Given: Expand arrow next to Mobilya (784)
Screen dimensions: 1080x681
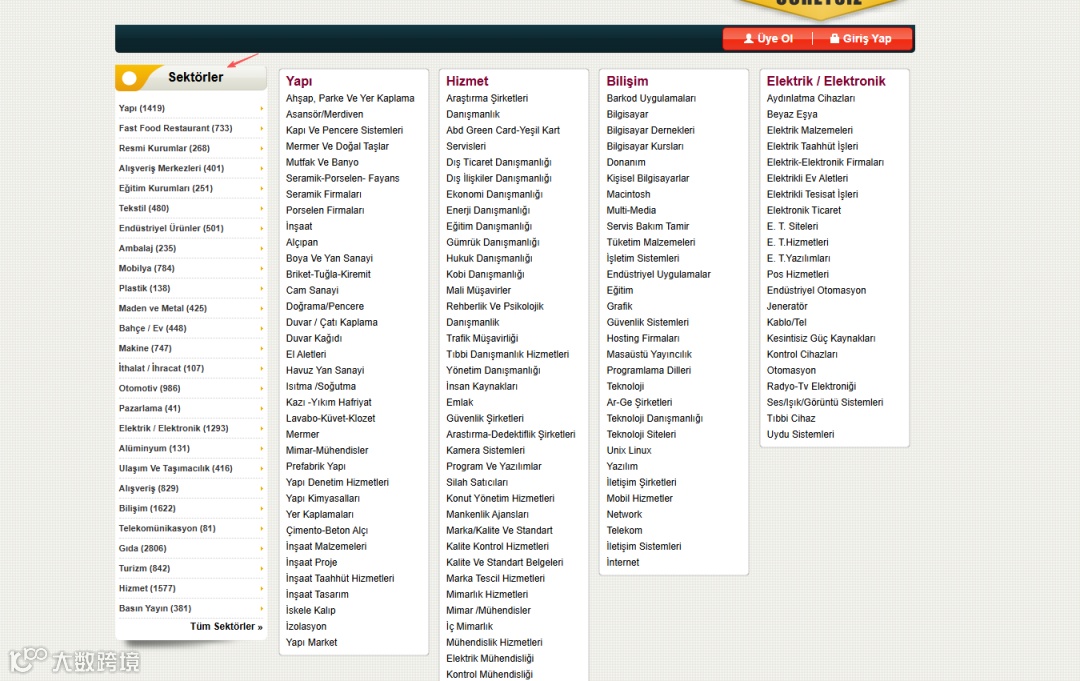Looking at the screenshot, I should click(x=262, y=269).
